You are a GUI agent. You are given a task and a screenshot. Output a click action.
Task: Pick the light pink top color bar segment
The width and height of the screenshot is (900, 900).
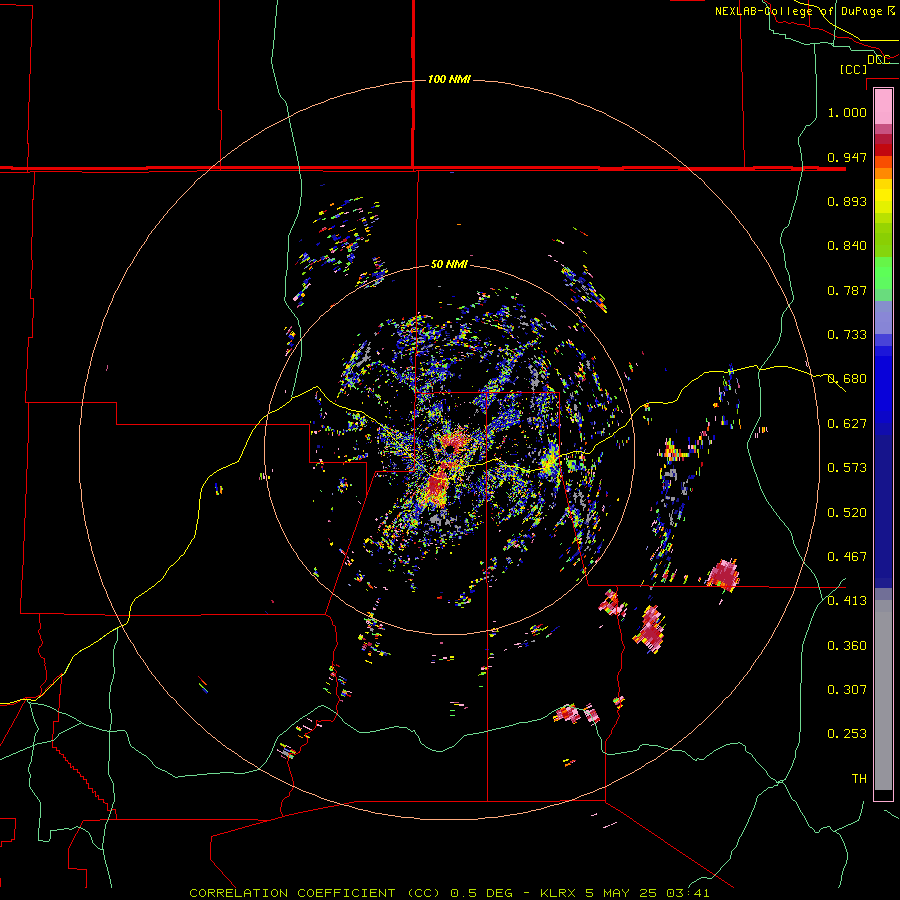click(883, 107)
